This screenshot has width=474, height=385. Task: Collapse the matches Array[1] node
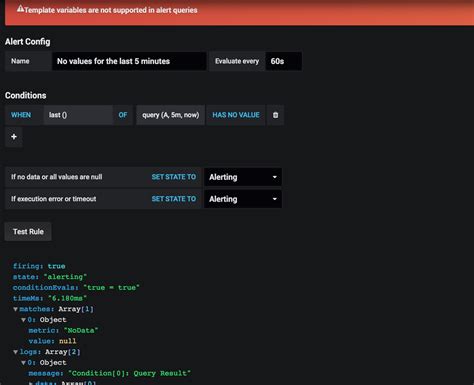click(15, 309)
